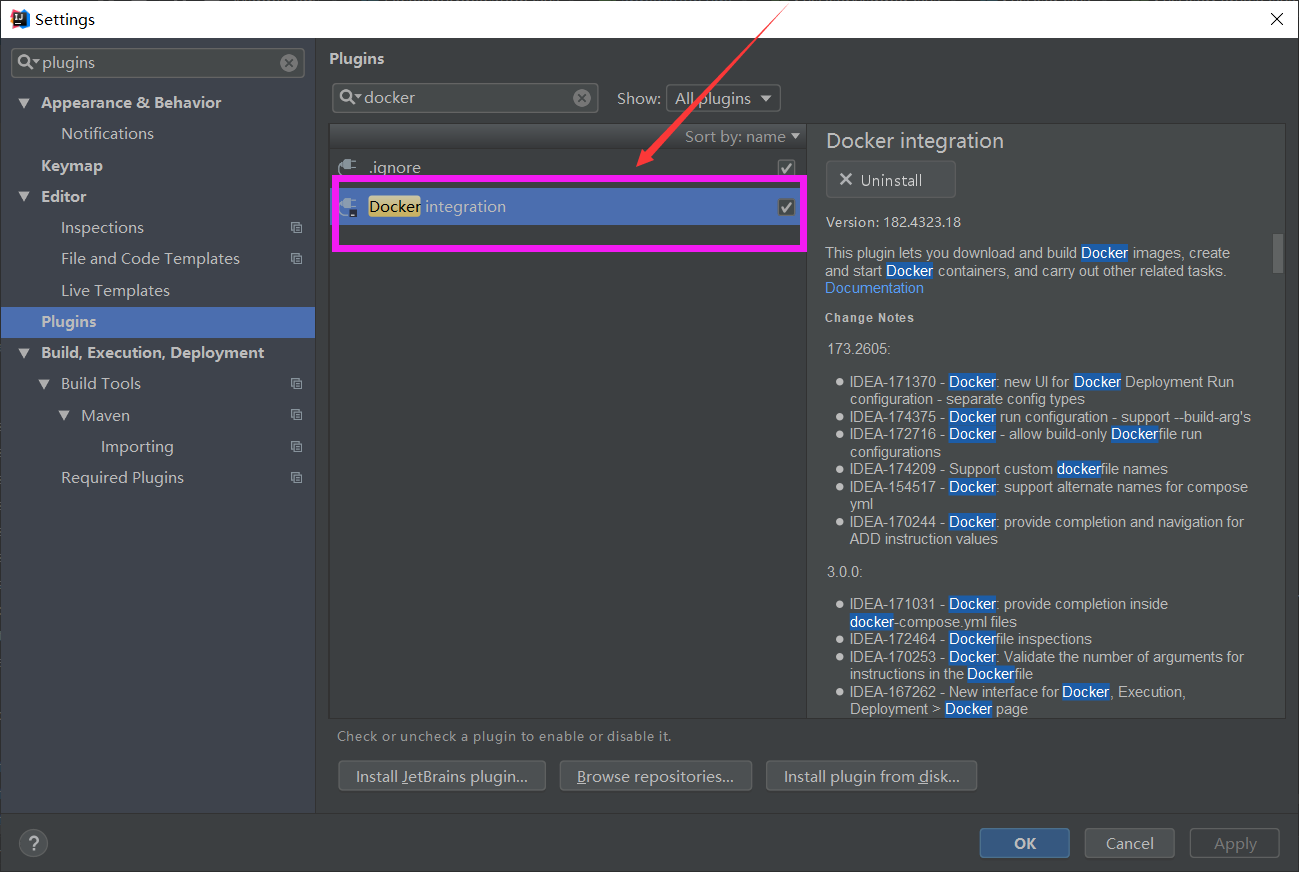
Task: Select the Live Templates settings page
Action: pyautogui.click(x=113, y=290)
